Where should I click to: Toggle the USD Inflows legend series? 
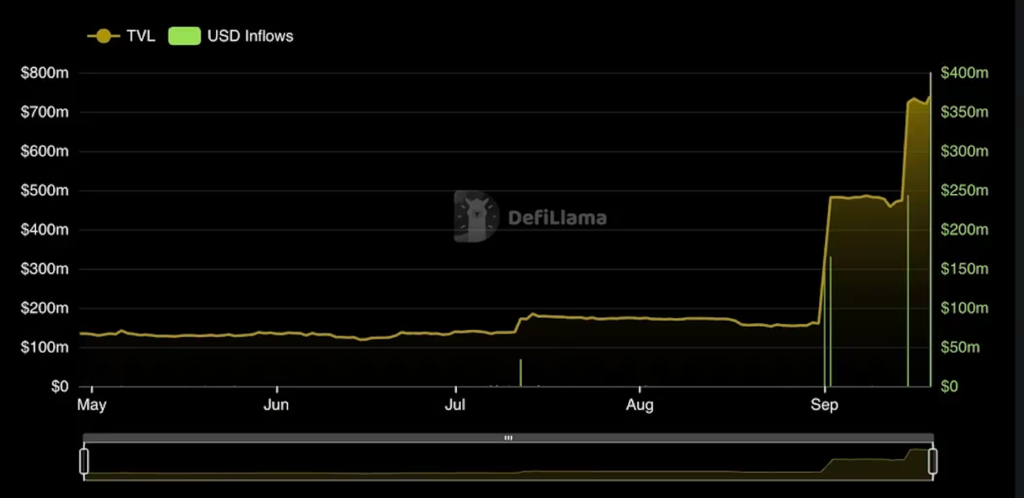[x=231, y=36]
